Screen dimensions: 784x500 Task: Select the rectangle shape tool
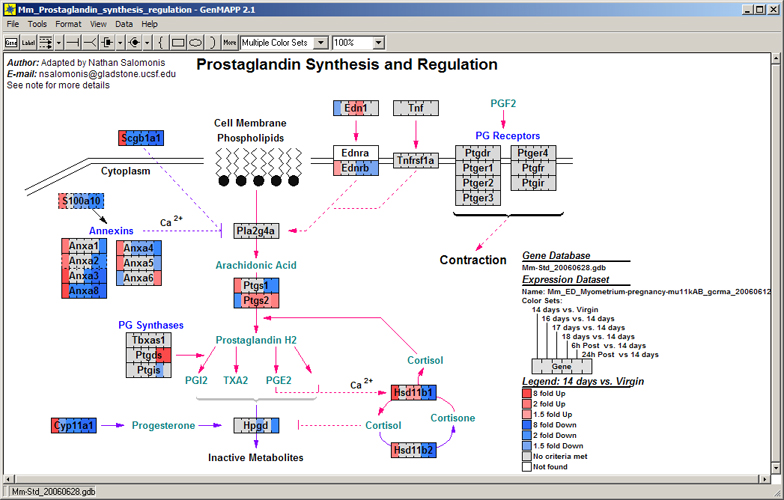179,43
